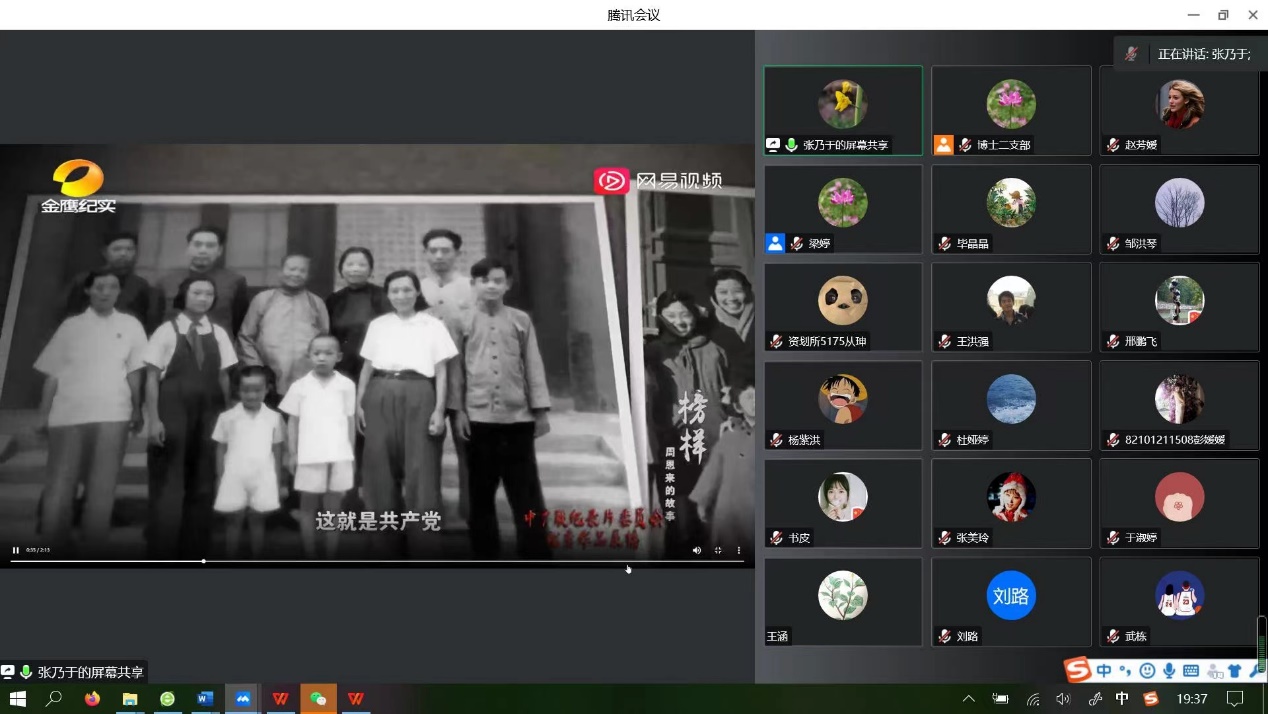Viewport: 1268px width, 714px height.
Task: Select participant tile named 刘路
Action: click(1011, 602)
